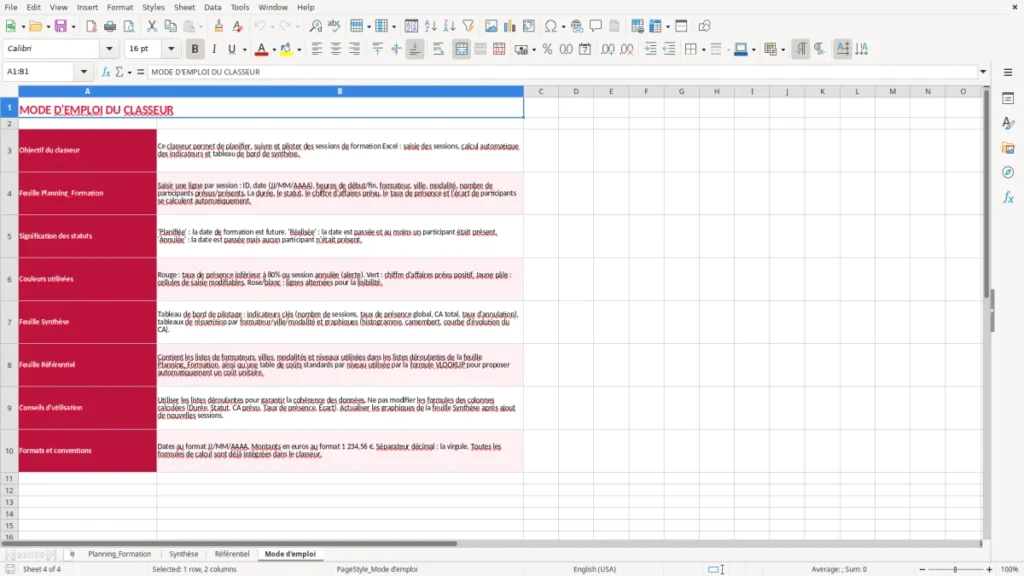The width and height of the screenshot is (1024, 576).
Task: Open Find & Replace
Action: tap(315, 26)
